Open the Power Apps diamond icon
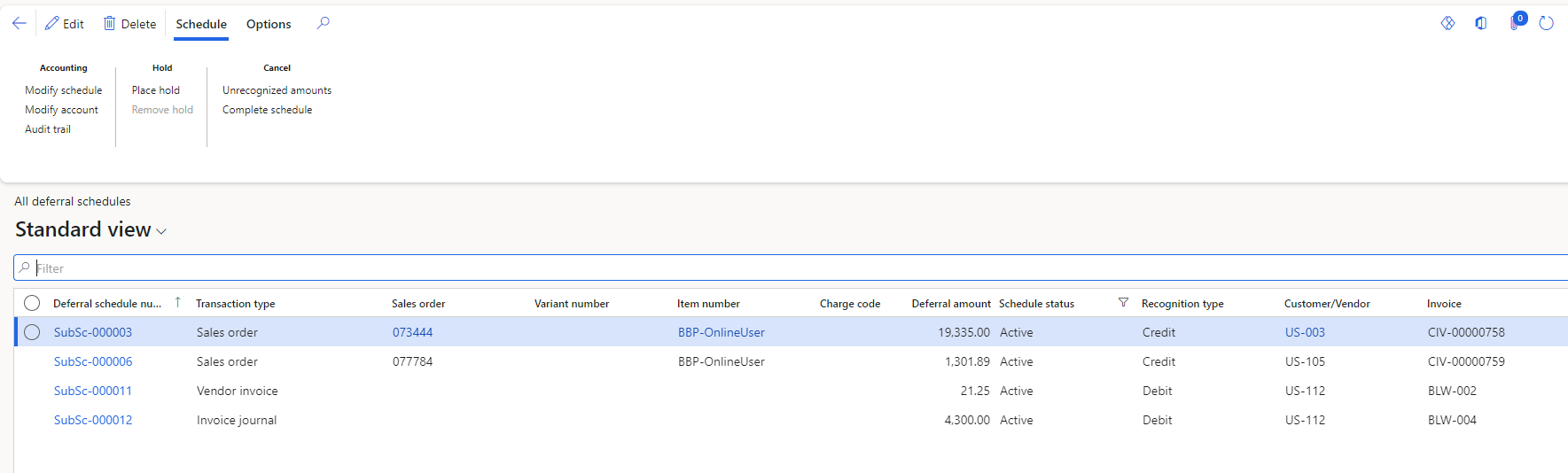The width and height of the screenshot is (1568, 473). pos(1447,23)
